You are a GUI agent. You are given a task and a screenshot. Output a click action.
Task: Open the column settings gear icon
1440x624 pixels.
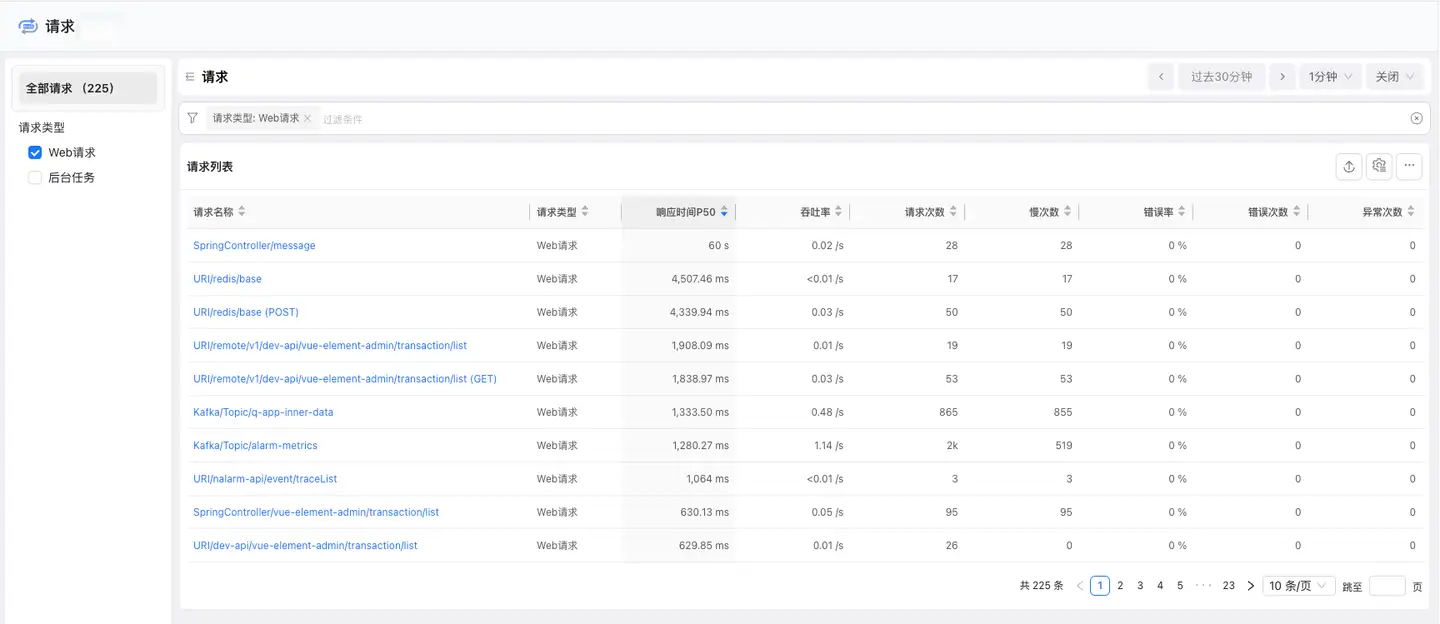pos(1379,167)
